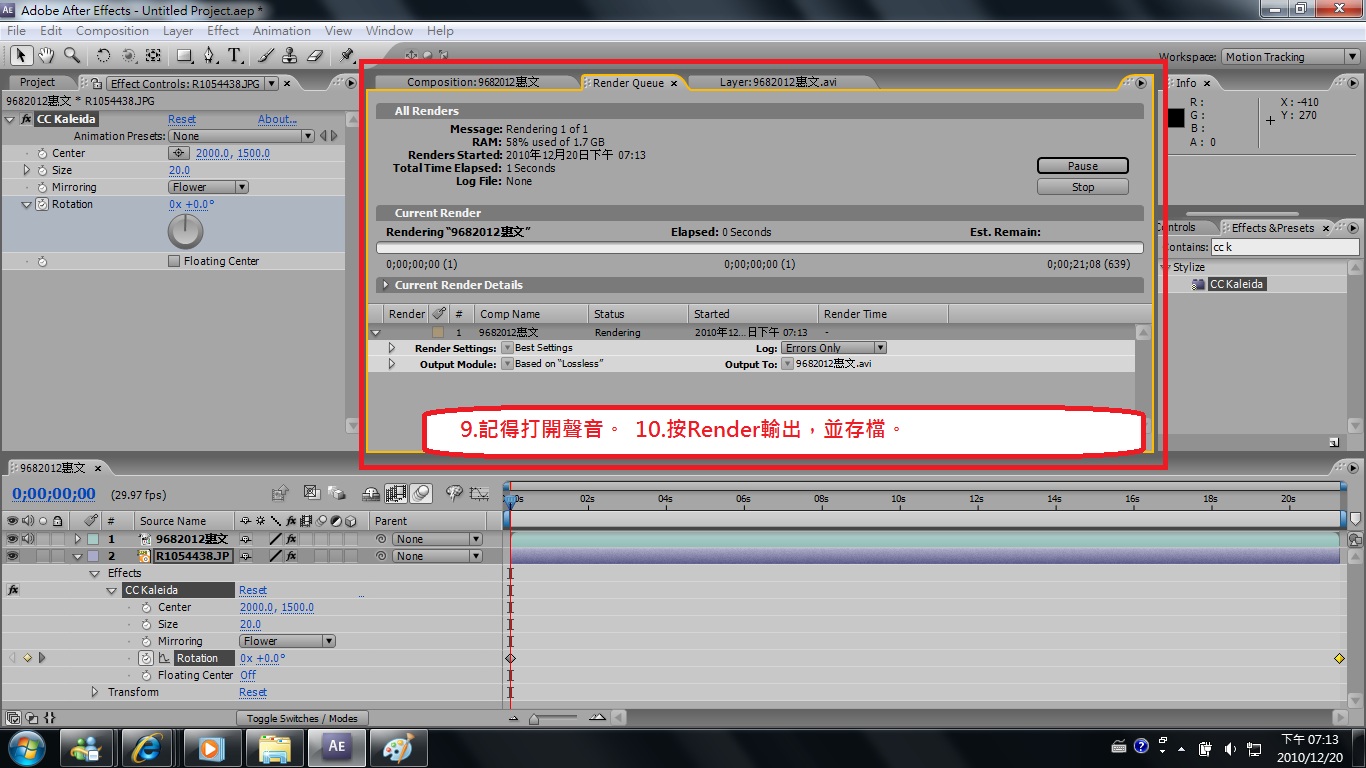Image resolution: width=1366 pixels, height=768 pixels.
Task: Open the Animation menu
Action: point(281,31)
